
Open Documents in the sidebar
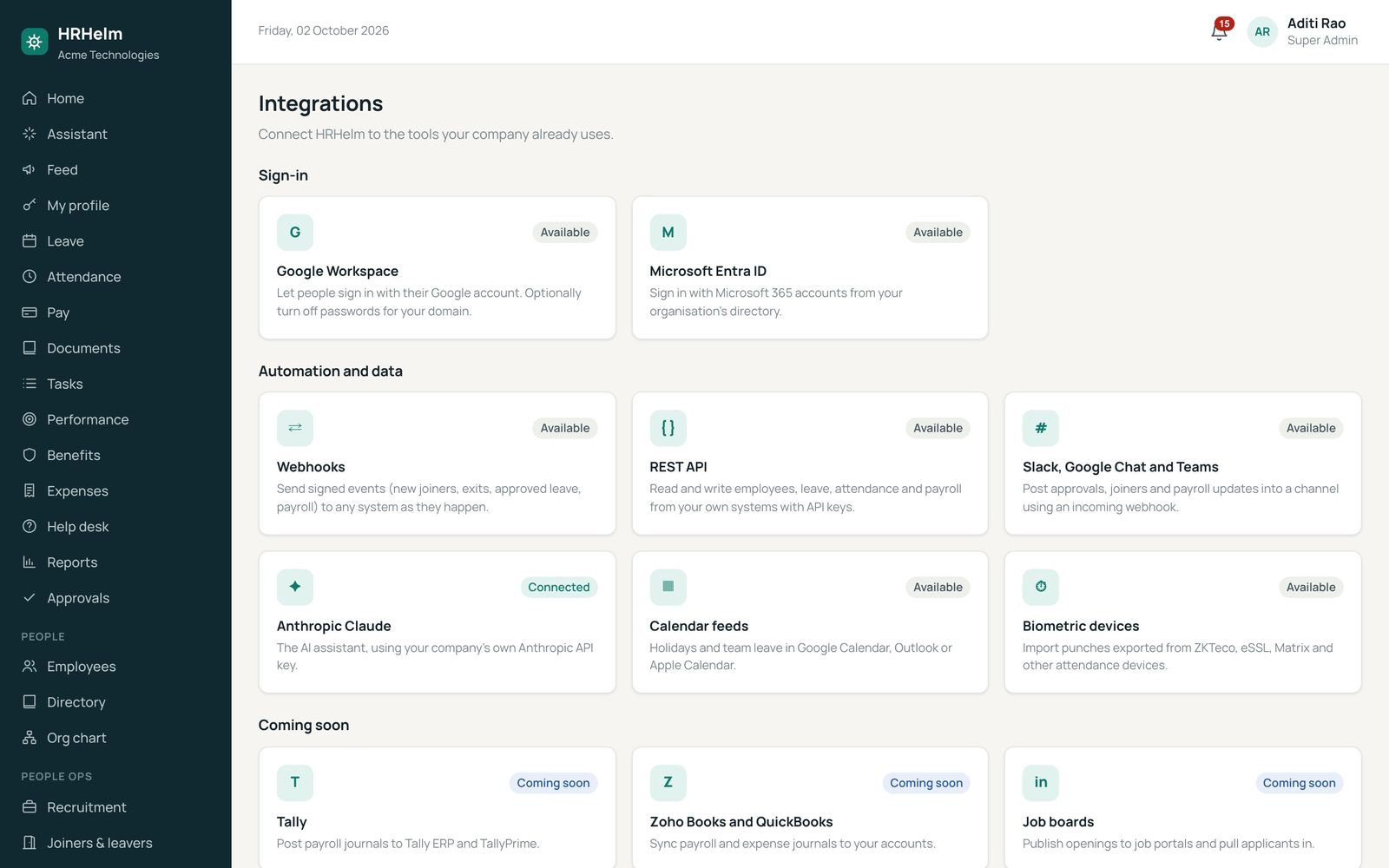tap(115, 347)
